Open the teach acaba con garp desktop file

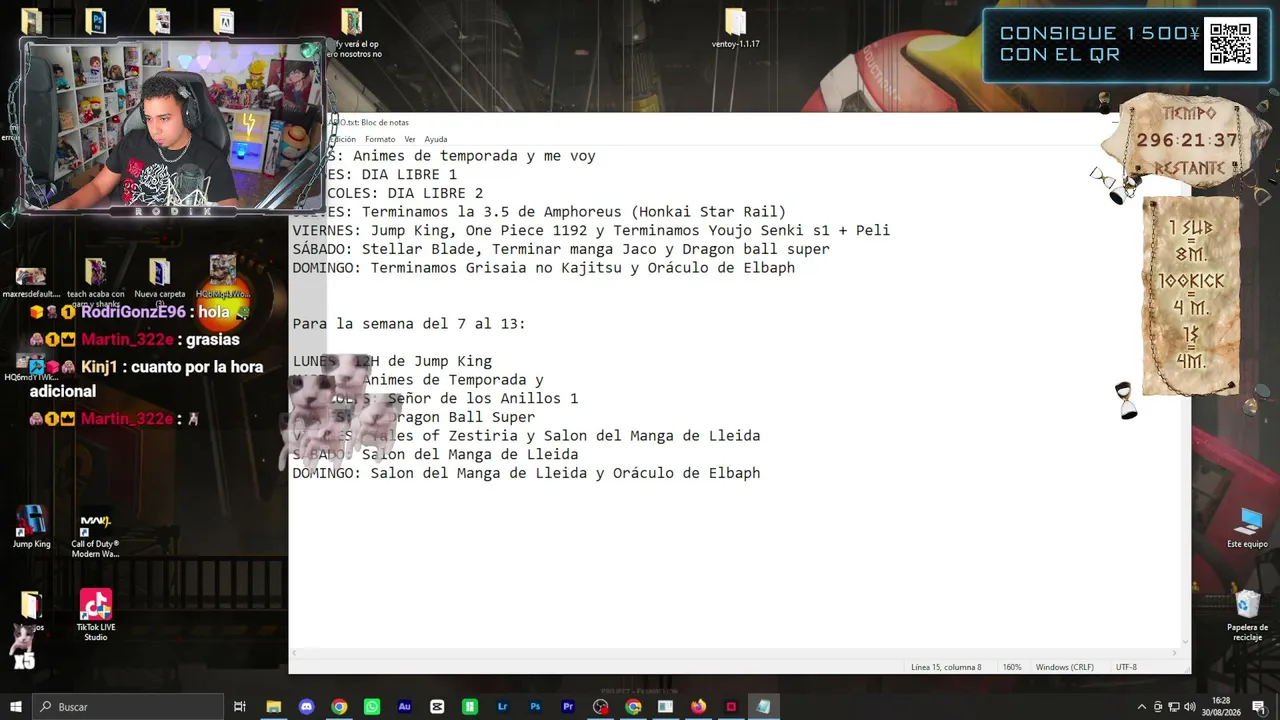click(x=95, y=280)
